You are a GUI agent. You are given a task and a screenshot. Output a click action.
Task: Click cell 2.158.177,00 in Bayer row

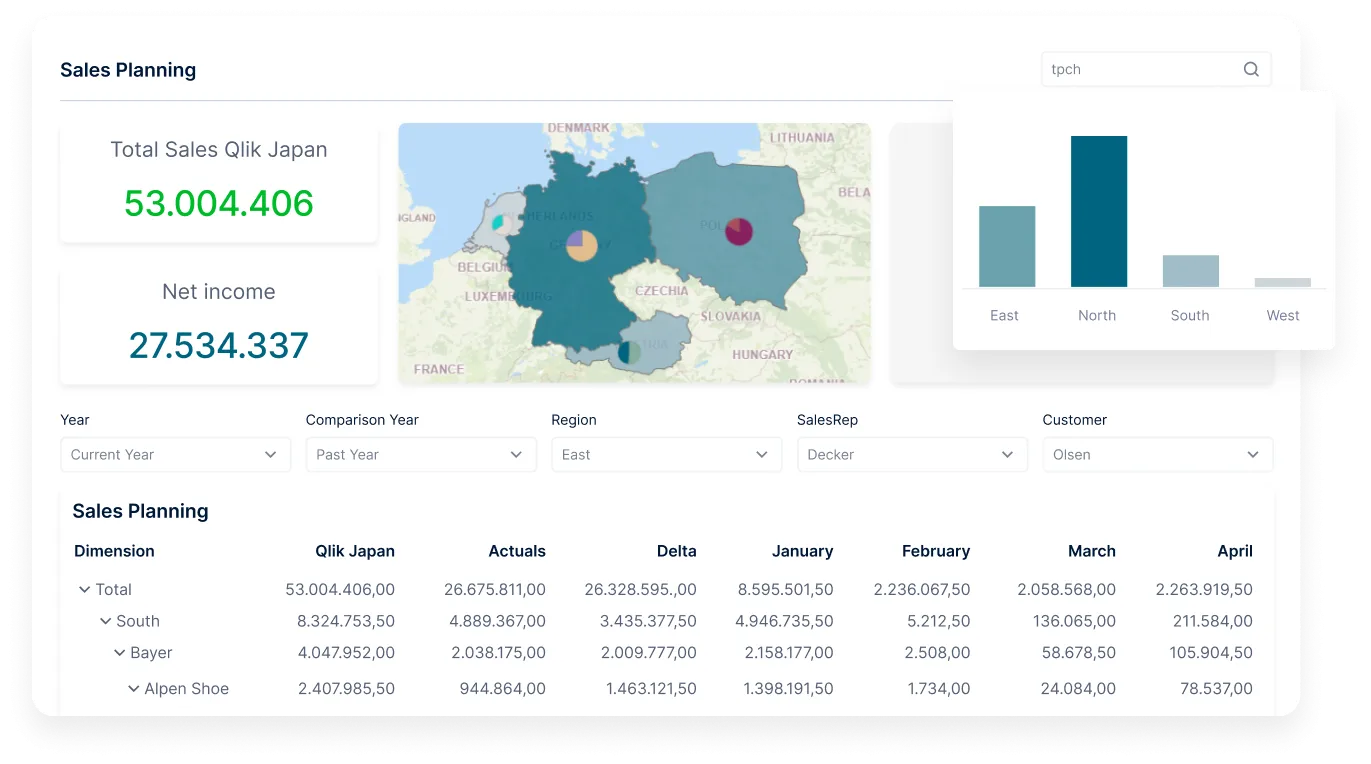[x=789, y=653]
